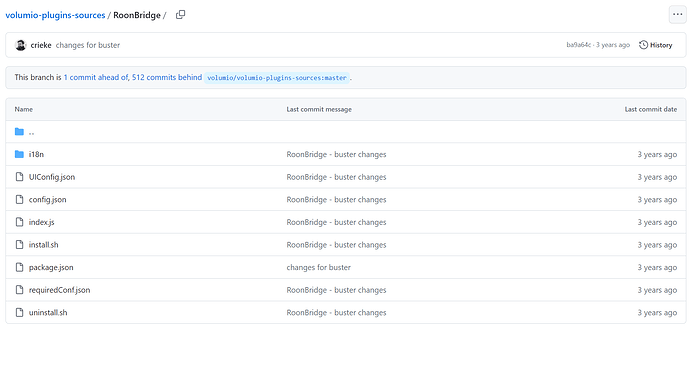Open the requiredConf.json row's commit message
690x378 pixels.
pyautogui.click(x=336, y=290)
